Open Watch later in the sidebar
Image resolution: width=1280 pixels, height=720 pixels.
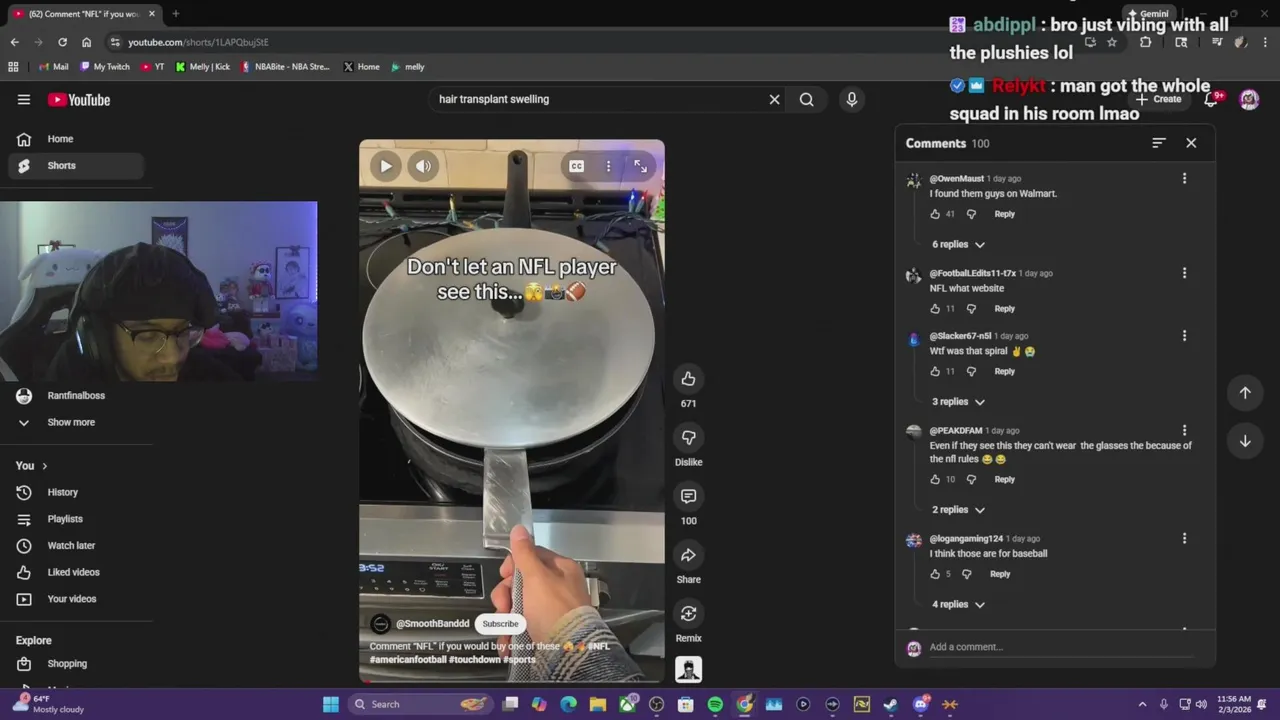coord(76,546)
